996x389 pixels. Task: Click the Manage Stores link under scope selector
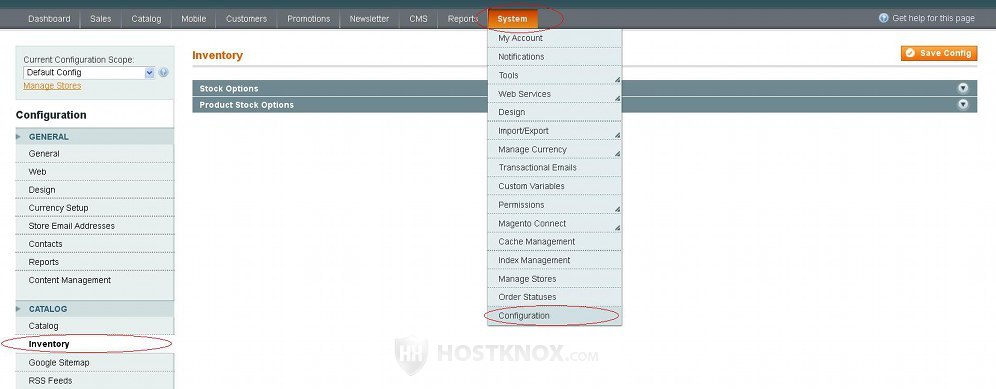[52, 86]
